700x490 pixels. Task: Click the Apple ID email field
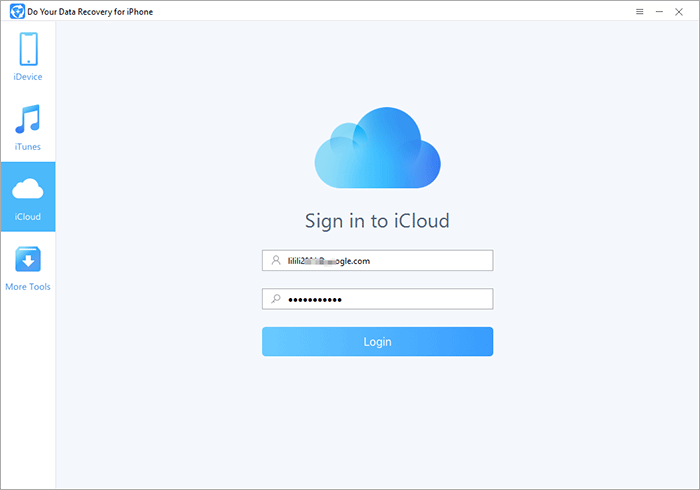(377, 261)
